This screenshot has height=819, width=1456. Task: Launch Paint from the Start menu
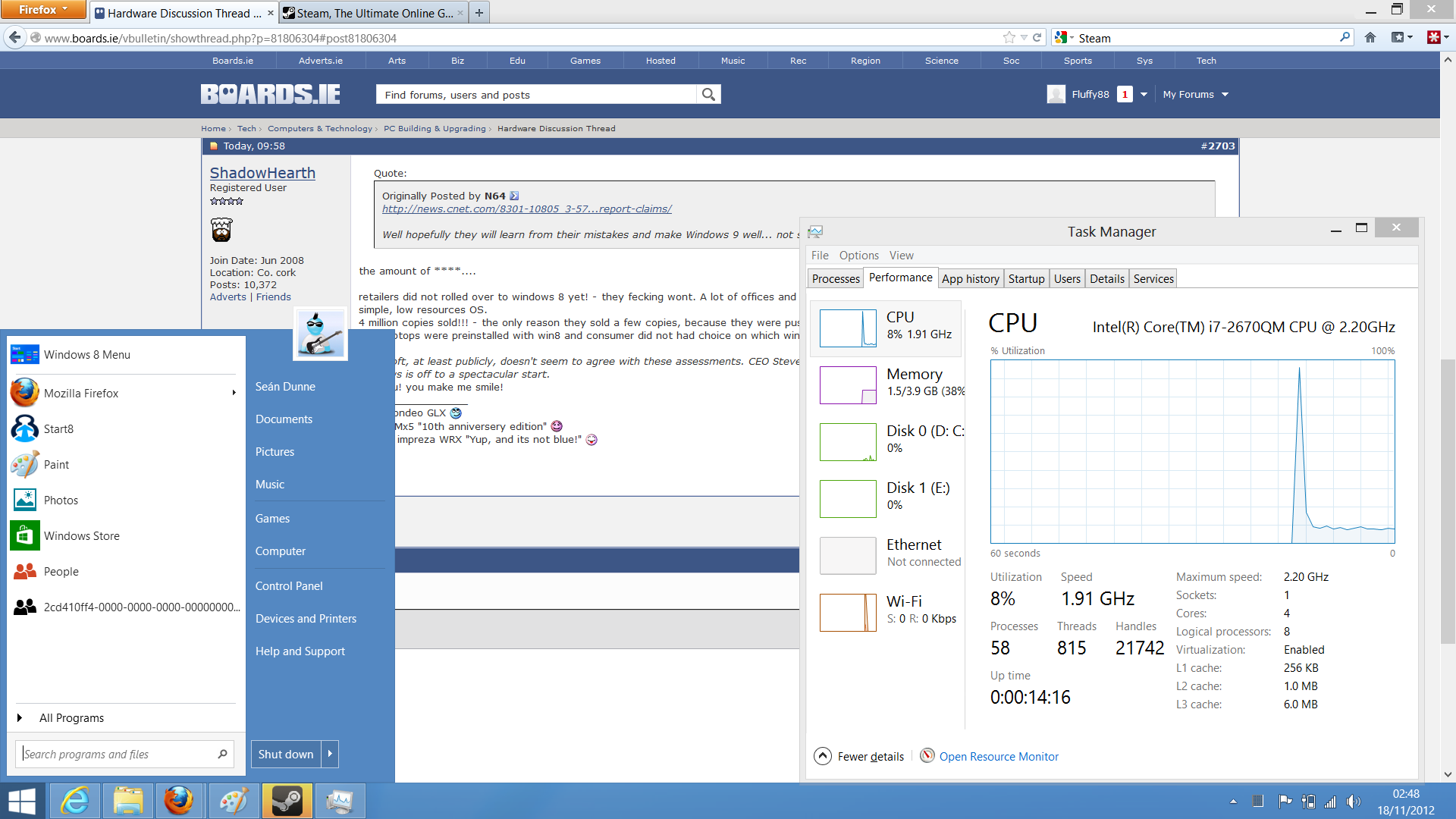125,464
